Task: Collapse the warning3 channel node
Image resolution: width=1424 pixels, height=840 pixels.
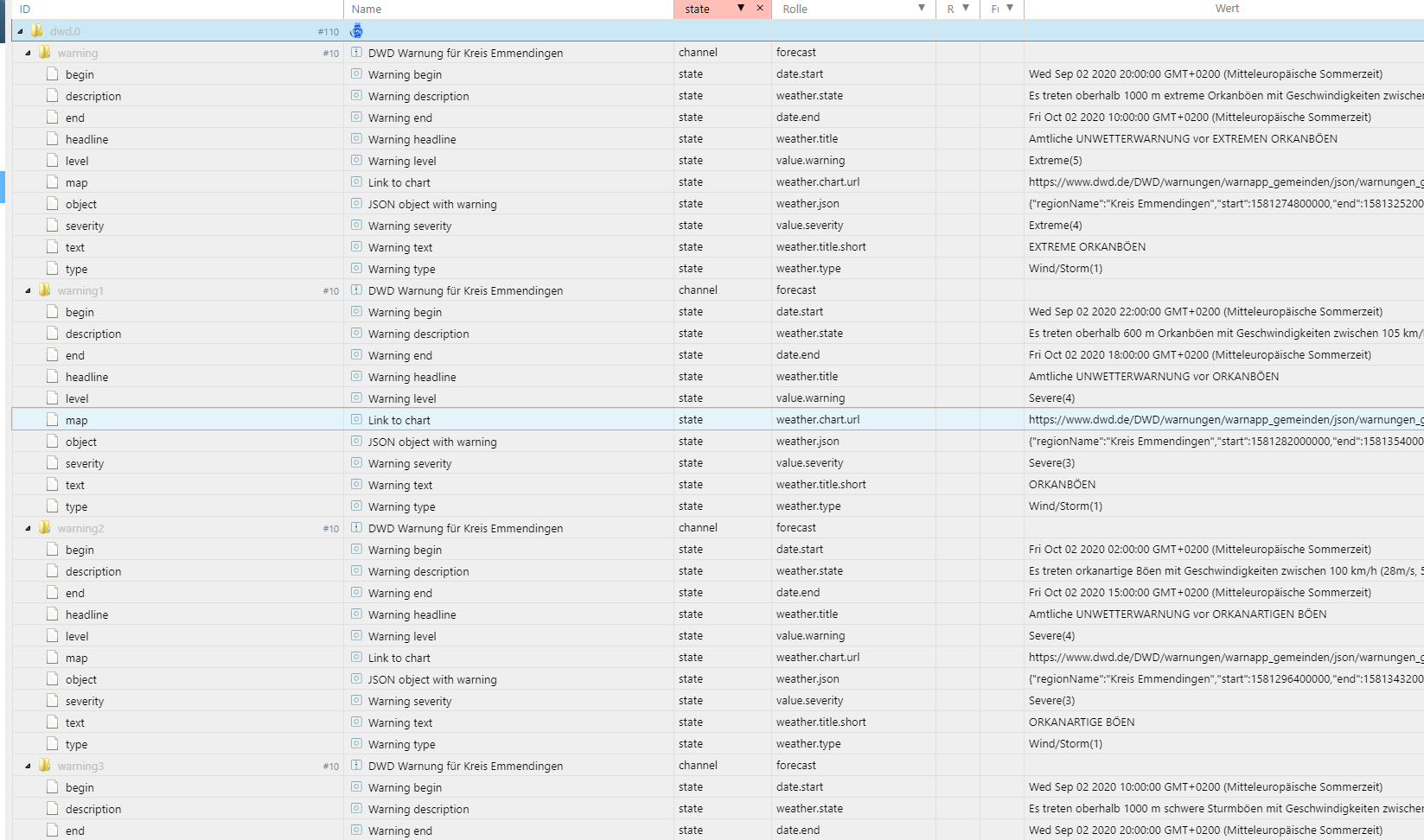Action: pos(28,766)
